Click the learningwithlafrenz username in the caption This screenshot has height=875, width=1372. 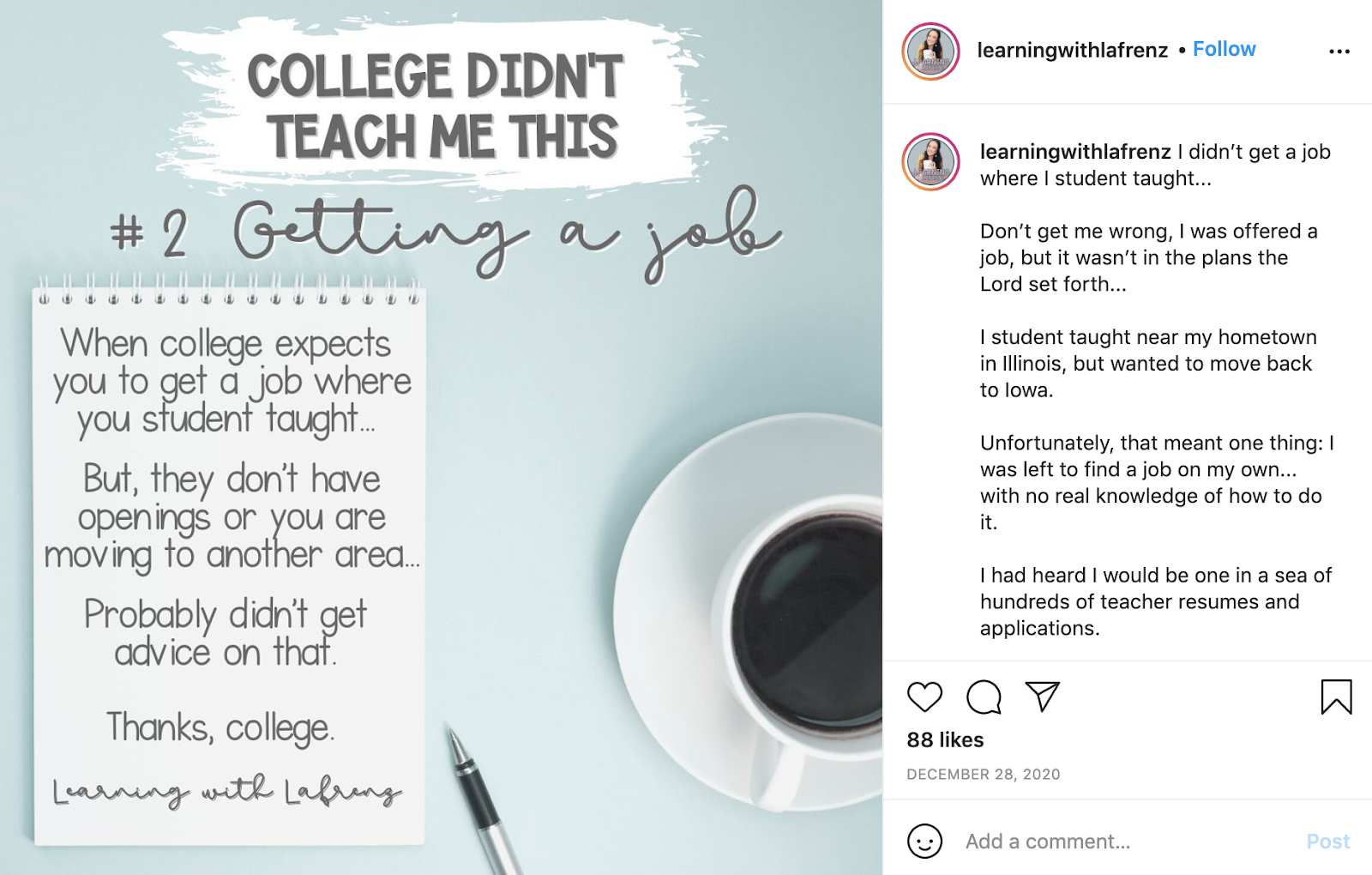[x=1074, y=152]
